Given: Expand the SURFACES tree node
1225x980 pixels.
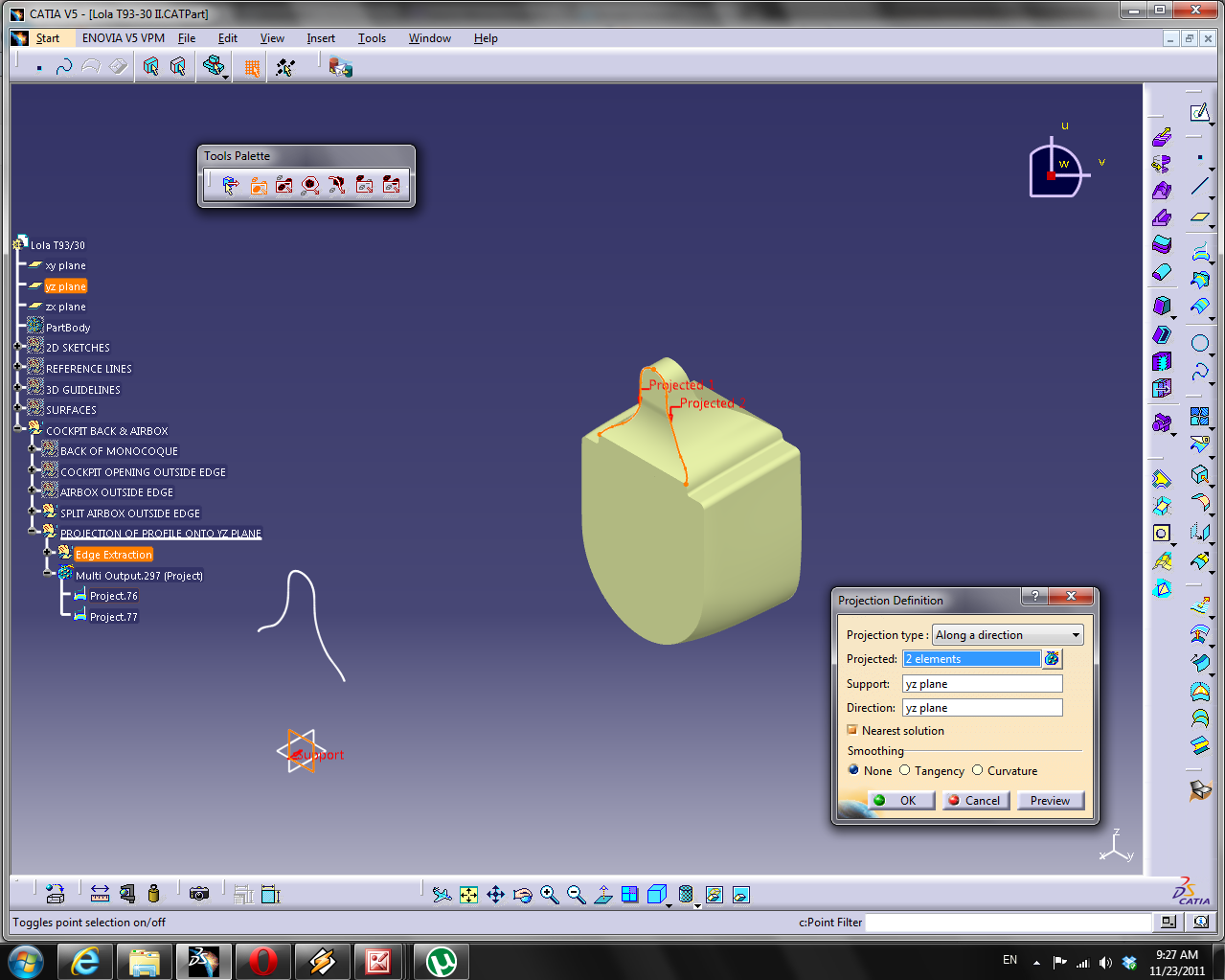Looking at the screenshot, I should click(x=17, y=408).
